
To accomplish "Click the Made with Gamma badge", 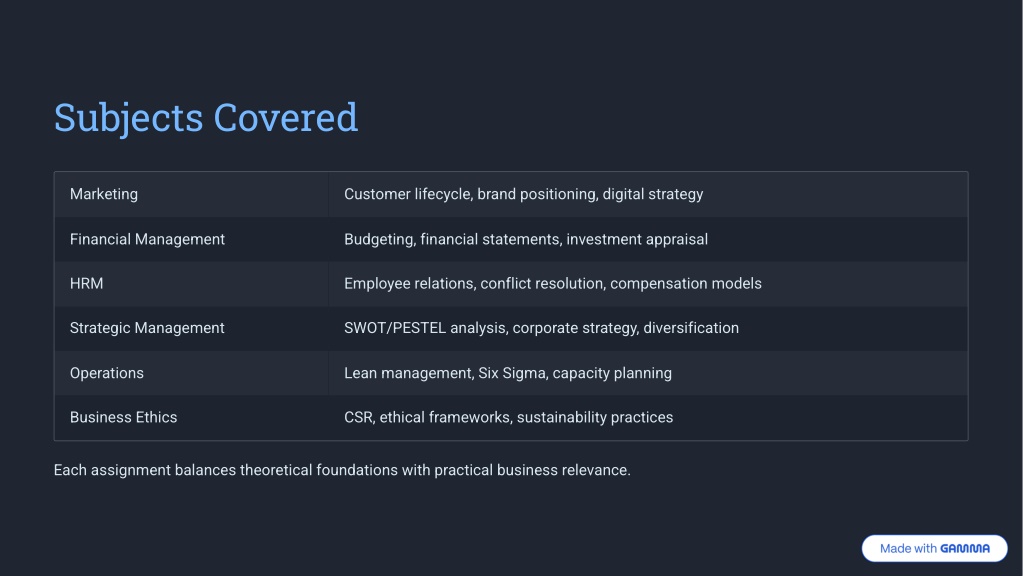I will point(934,549).
